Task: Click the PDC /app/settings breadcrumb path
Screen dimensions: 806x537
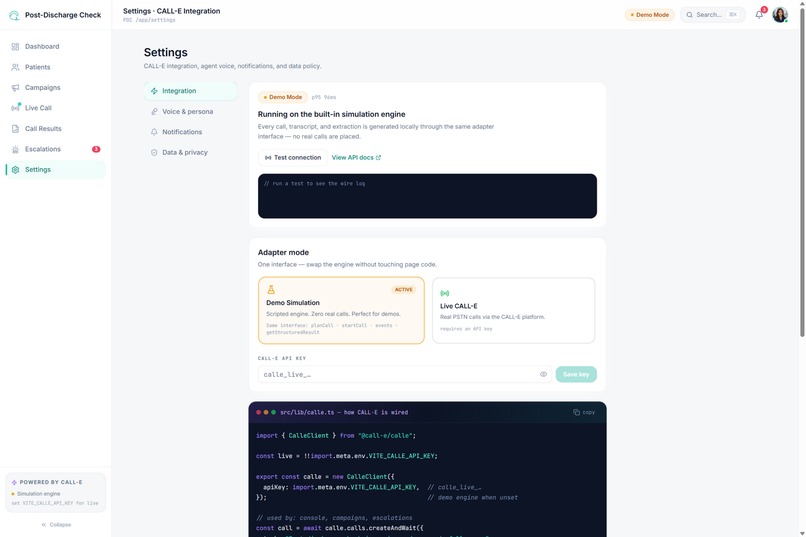Action: (149, 20)
